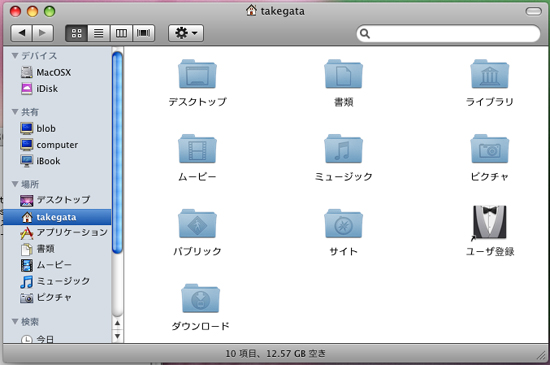Select the ライブラリ folder icon
The height and width of the screenshot is (365, 550).
click(489, 74)
